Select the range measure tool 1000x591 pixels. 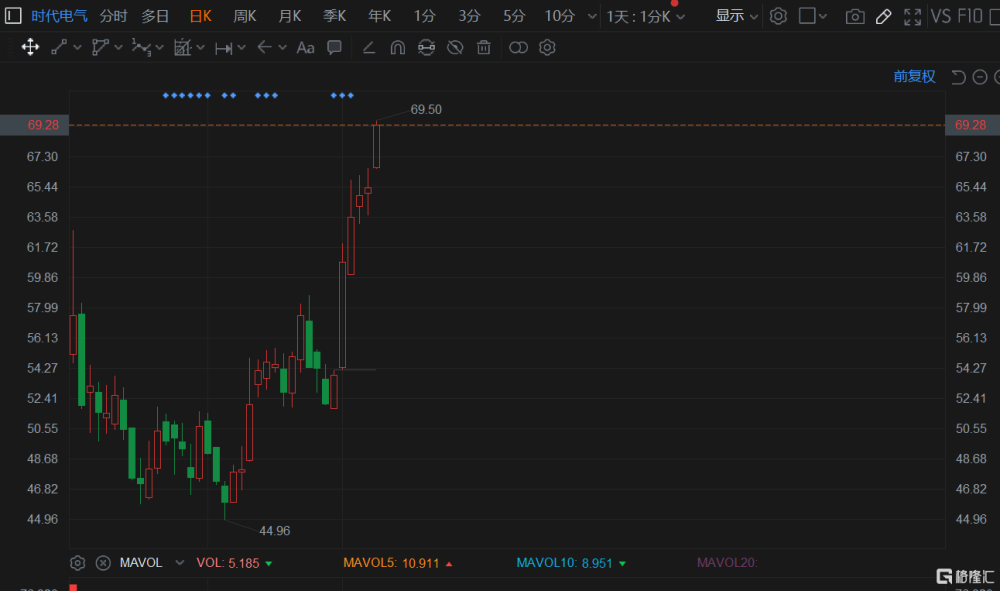(223, 48)
